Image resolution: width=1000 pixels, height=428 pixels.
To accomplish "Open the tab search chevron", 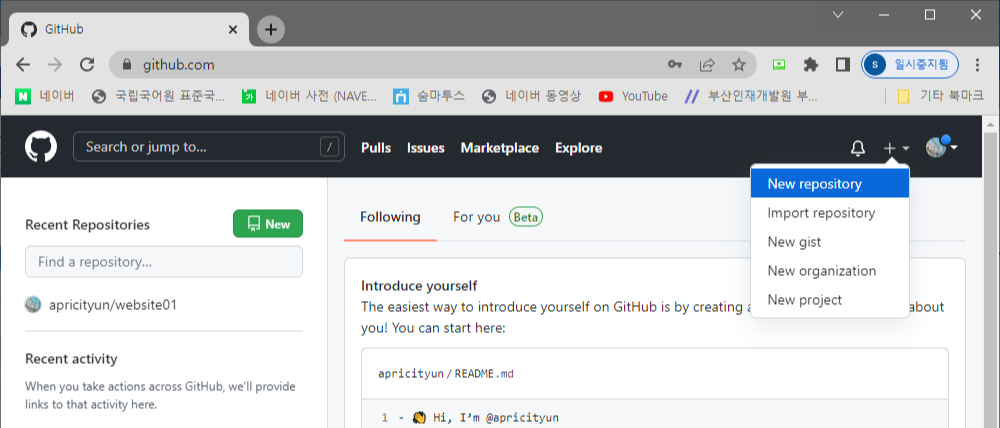I will 839,15.
